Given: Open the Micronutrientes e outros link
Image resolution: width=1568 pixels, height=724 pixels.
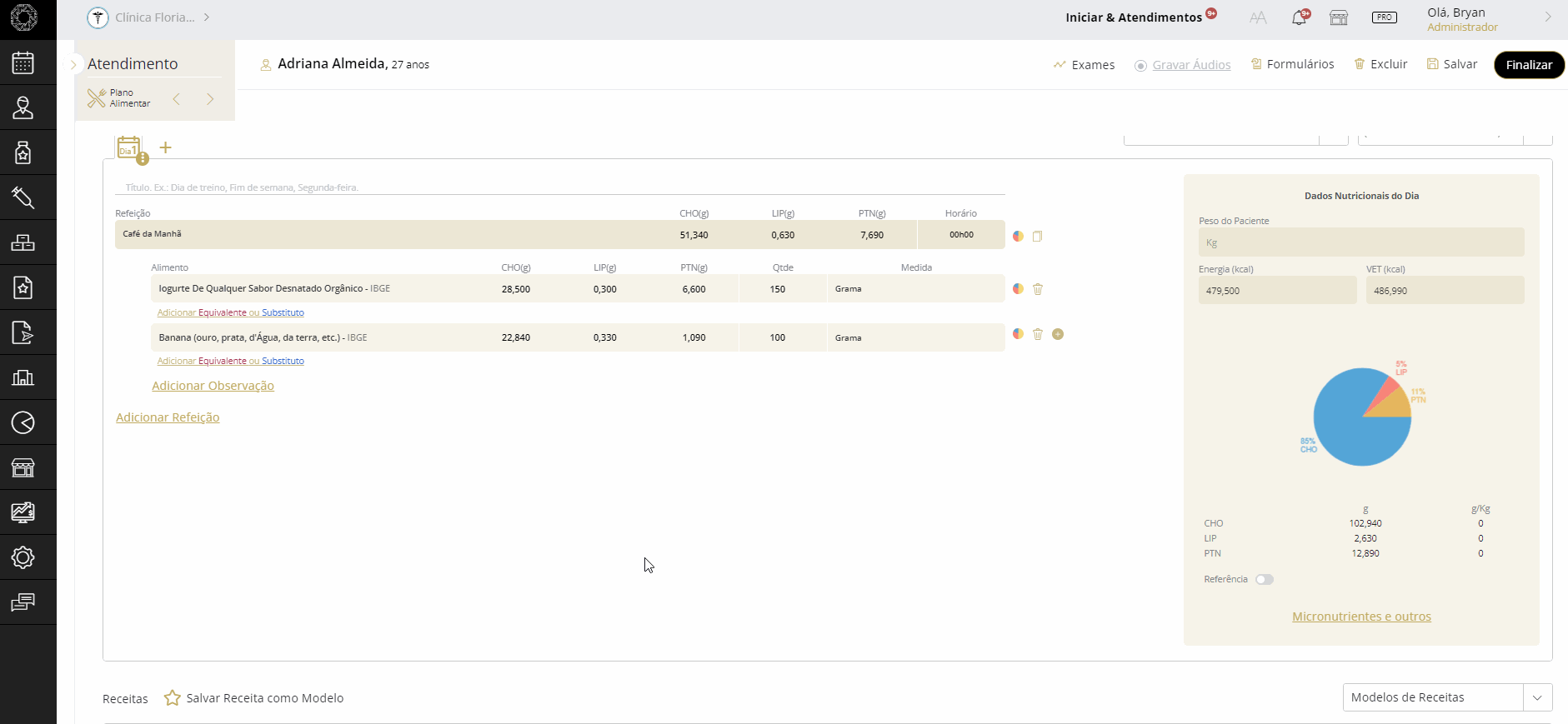Looking at the screenshot, I should point(1361,617).
